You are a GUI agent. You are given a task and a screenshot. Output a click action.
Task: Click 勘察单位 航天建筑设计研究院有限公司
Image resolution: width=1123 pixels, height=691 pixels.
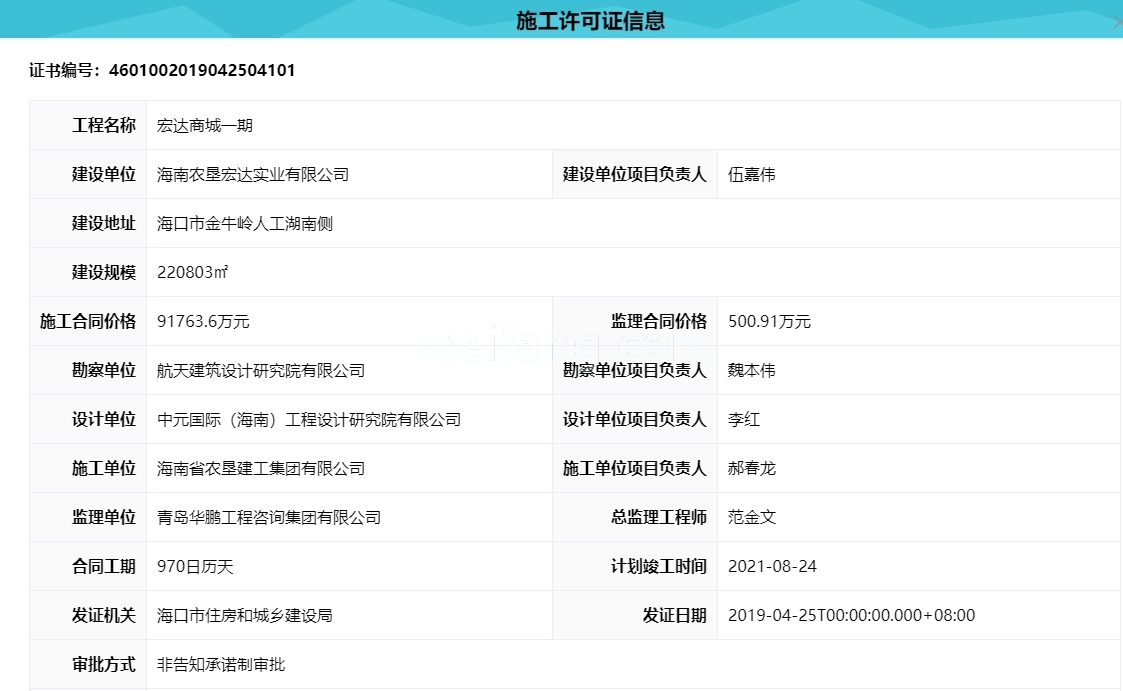(x=261, y=370)
